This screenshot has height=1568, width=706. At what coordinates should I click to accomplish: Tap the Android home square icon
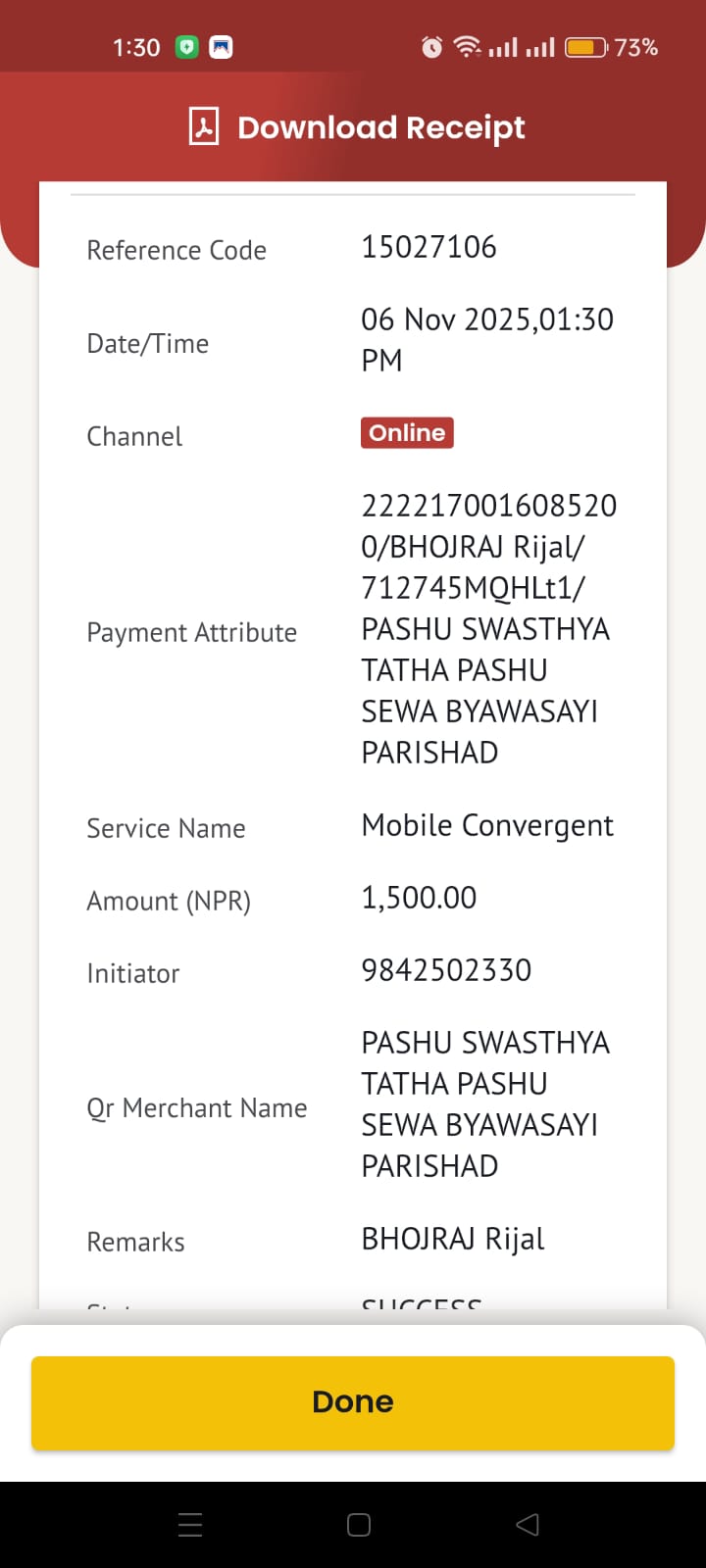pyautogui.click(x=359, y=1525)
